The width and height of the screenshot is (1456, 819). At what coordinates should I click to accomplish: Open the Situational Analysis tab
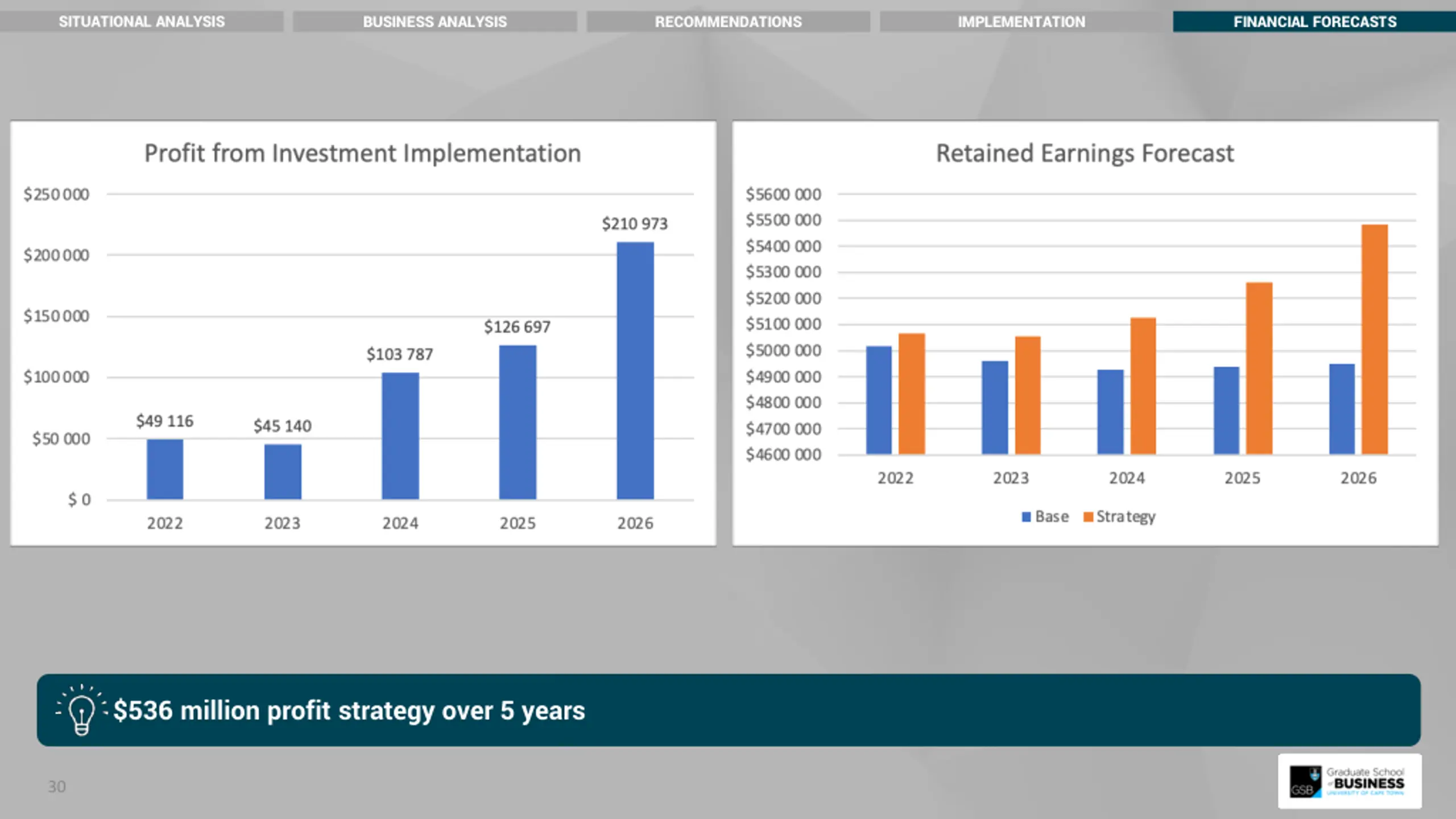tap(142, 22)
